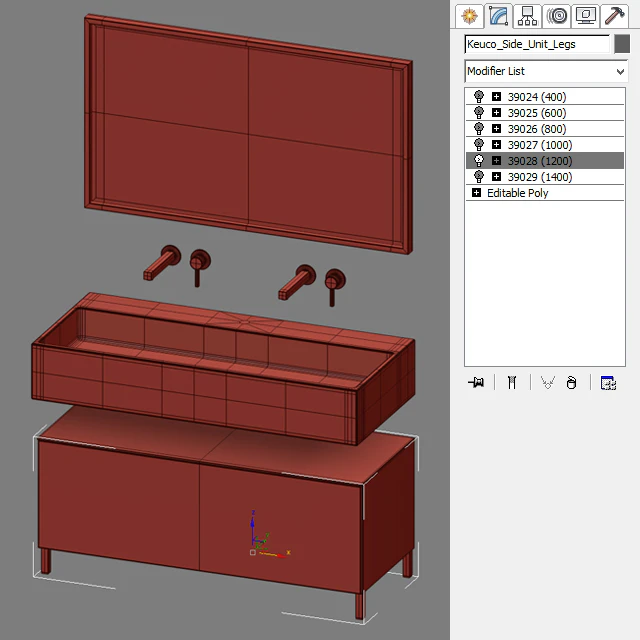Screen dimensions: 640x640
Task: Toggle lightbulb for 39027 (1000) modifier
Action: [479, 144]
